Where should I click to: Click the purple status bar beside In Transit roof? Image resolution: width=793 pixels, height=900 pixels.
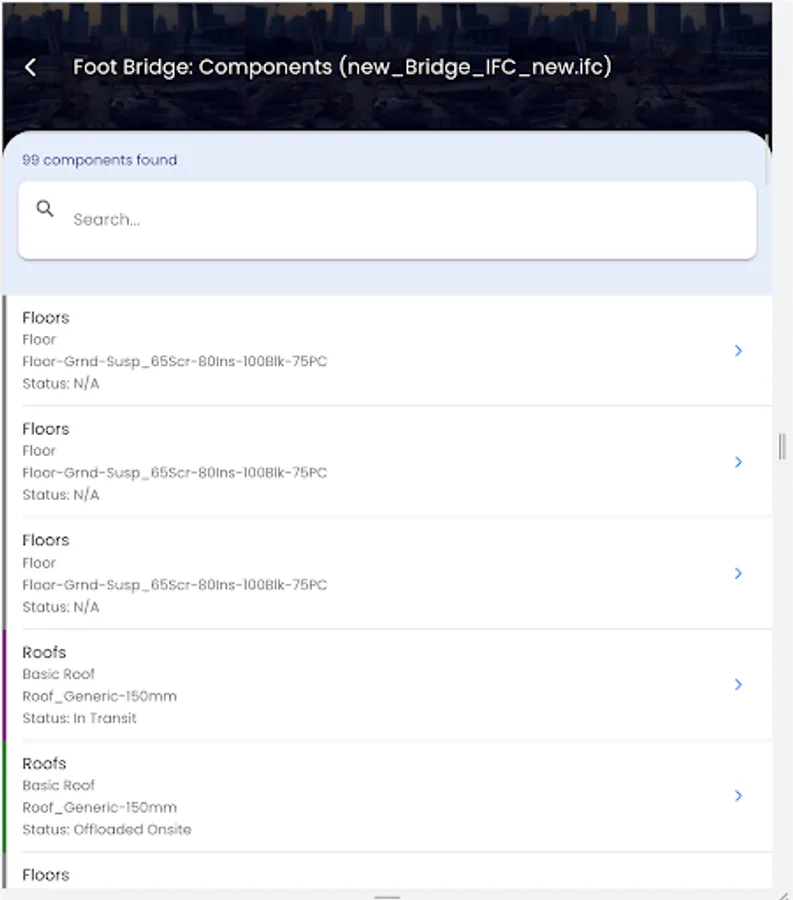click(4, 685)
